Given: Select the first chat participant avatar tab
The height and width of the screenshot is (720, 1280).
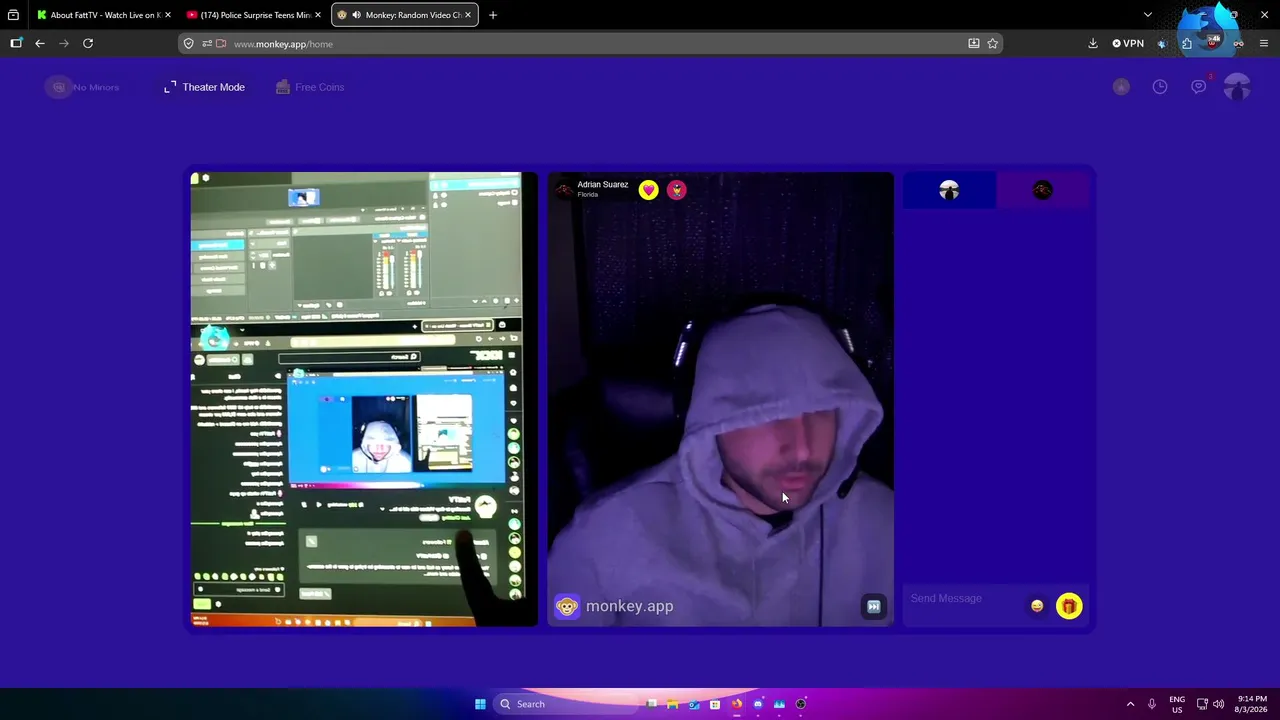Looking at the screenshot, I should click(949, 190).
